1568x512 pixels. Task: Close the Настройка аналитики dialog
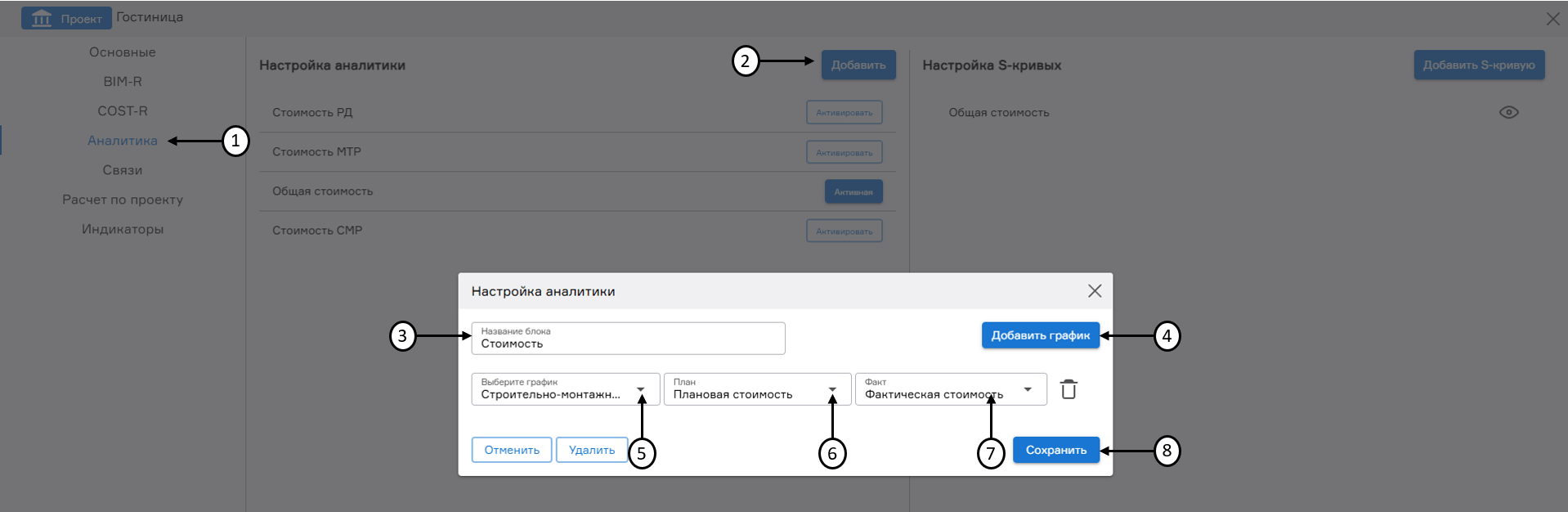(1094, 290)
